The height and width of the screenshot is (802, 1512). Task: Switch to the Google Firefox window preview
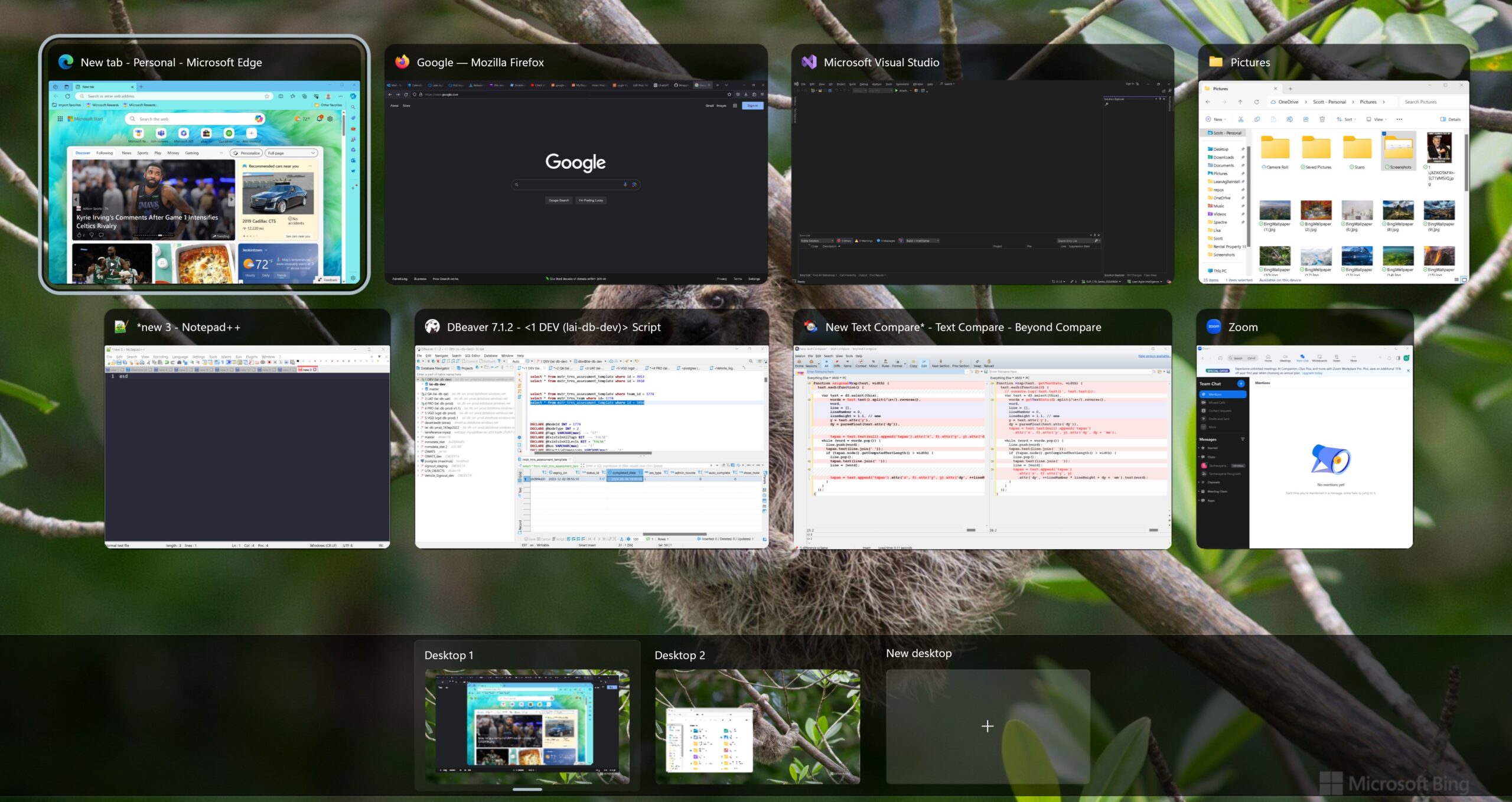coord(576,182)
